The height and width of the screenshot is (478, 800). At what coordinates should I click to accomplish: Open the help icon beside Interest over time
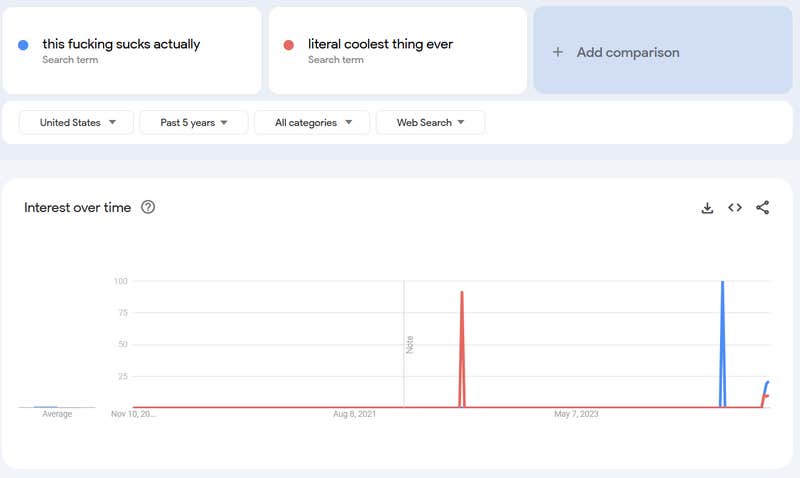148,208
